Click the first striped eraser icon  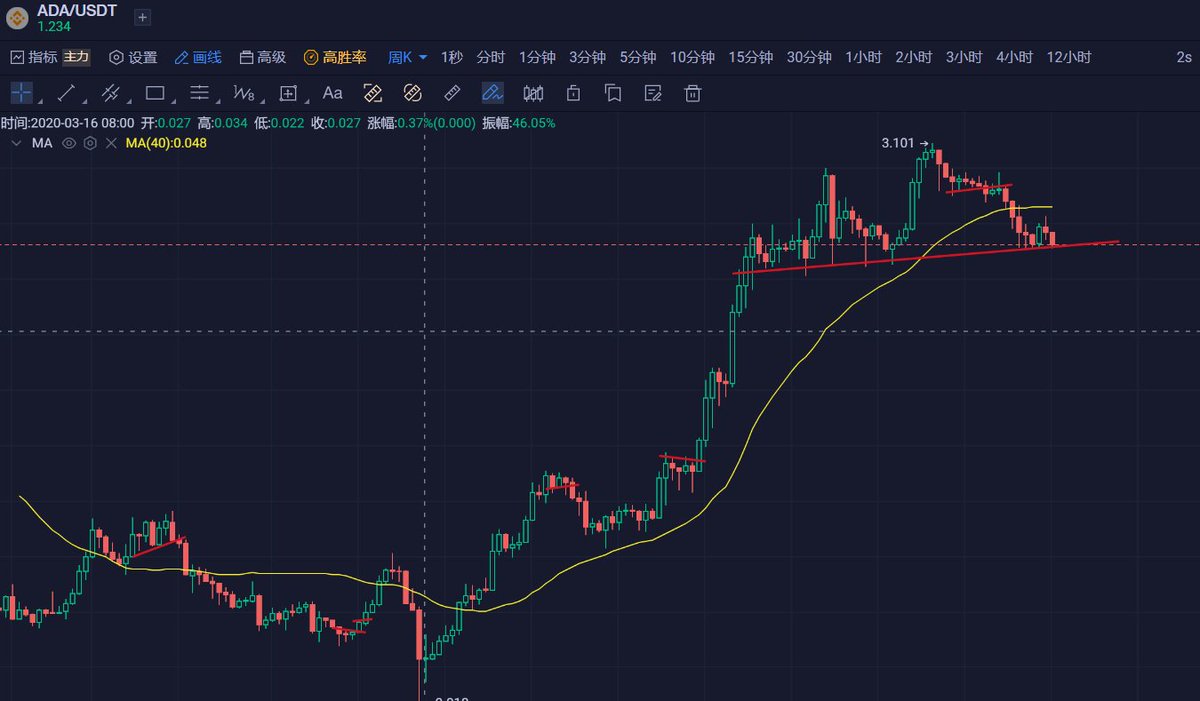tap(373, 93)
